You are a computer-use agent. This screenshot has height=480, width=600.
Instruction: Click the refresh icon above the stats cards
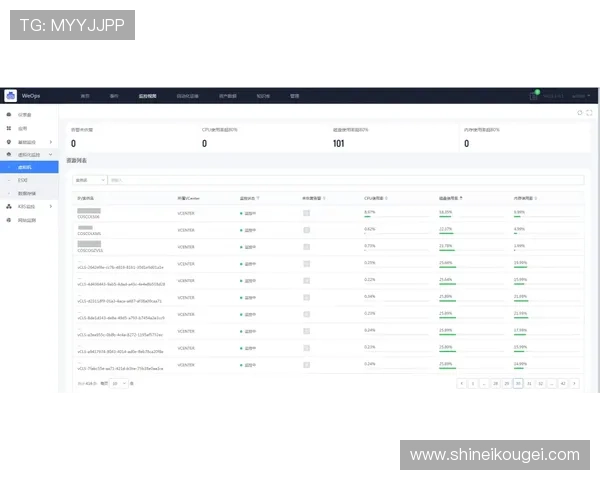[580, 113]
